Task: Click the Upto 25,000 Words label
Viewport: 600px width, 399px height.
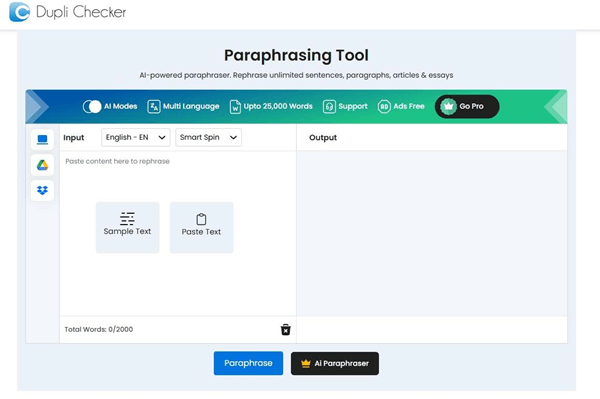Action: click(278, 106)
